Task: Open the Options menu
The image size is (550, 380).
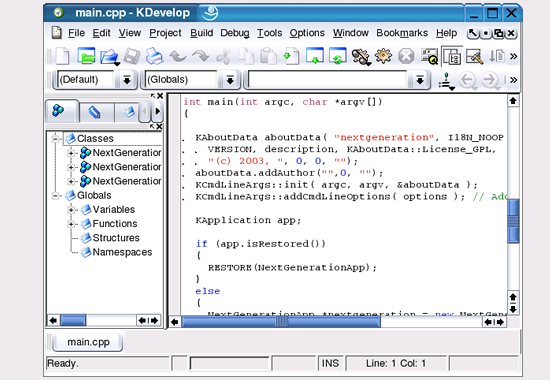Action: (307, 33)
